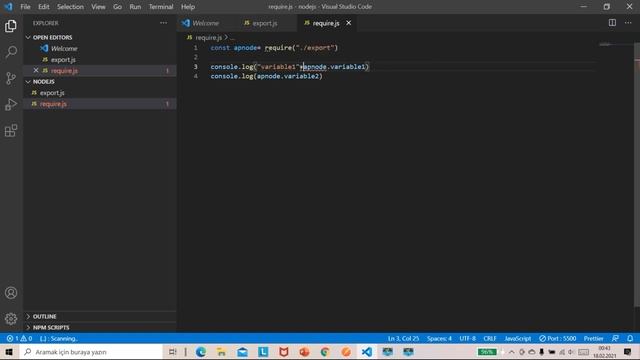The image size is (640, 360).
Task: Open the Search view in activity bar
Action: pyautogui.click(x=11, y=52)
